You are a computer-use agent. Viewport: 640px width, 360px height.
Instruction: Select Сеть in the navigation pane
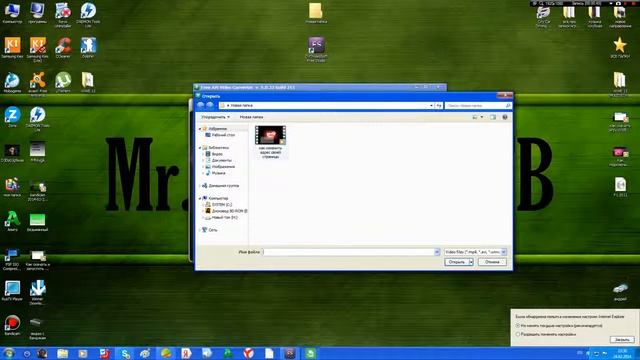(210, 230)
